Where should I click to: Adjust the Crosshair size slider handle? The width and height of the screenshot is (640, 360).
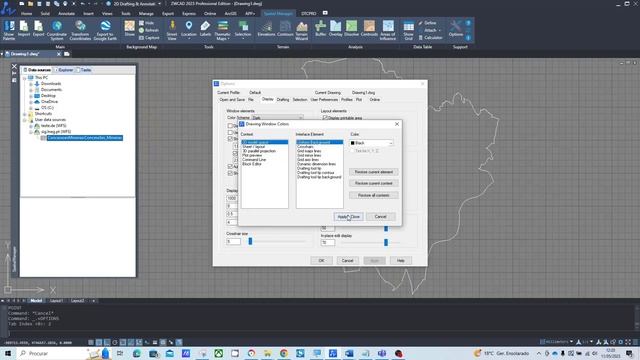pyautogui.click(x=250, y=242)
